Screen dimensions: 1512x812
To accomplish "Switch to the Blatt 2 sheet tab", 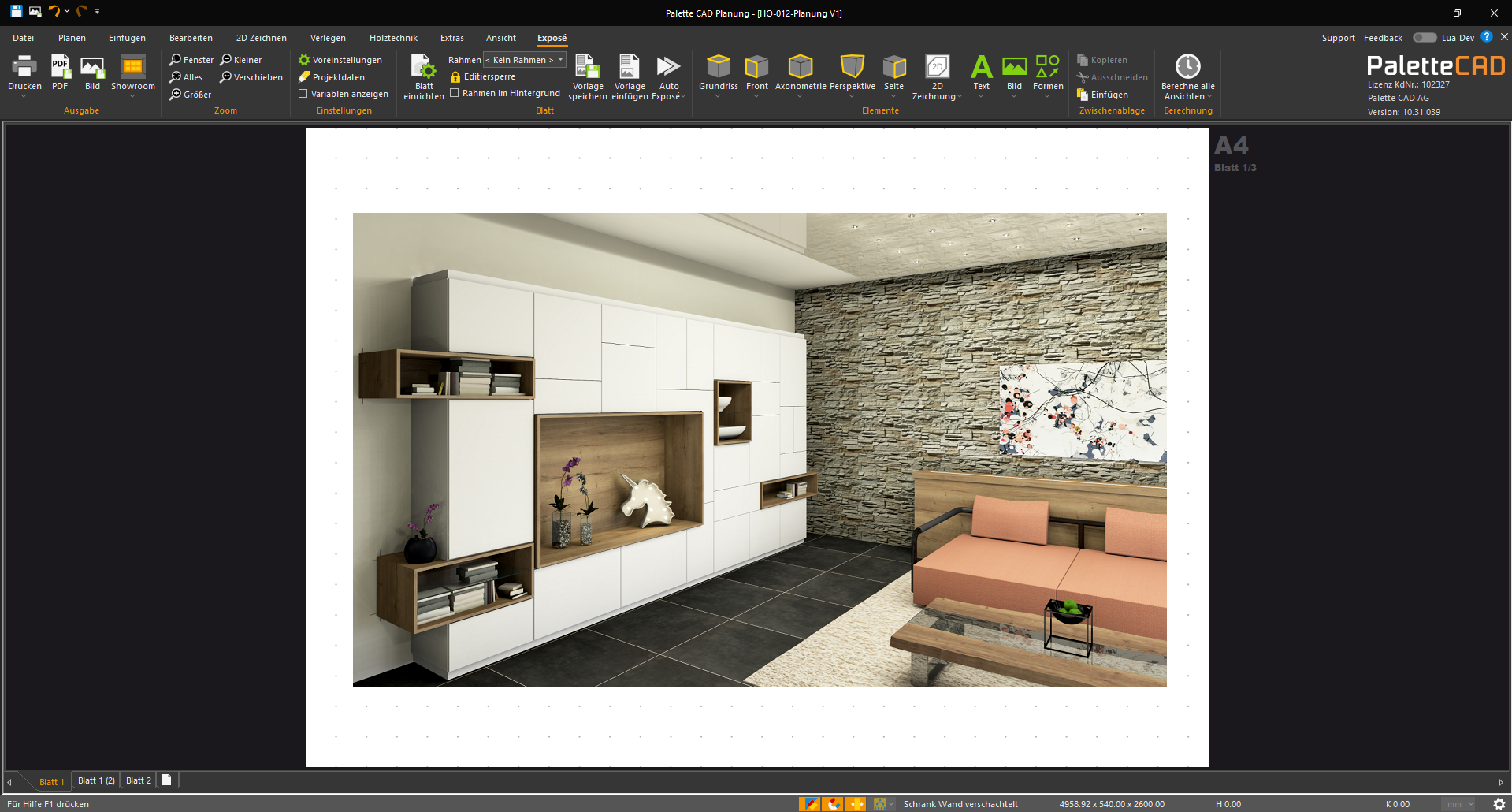I will pyautogui.click(x=139, y=780).
